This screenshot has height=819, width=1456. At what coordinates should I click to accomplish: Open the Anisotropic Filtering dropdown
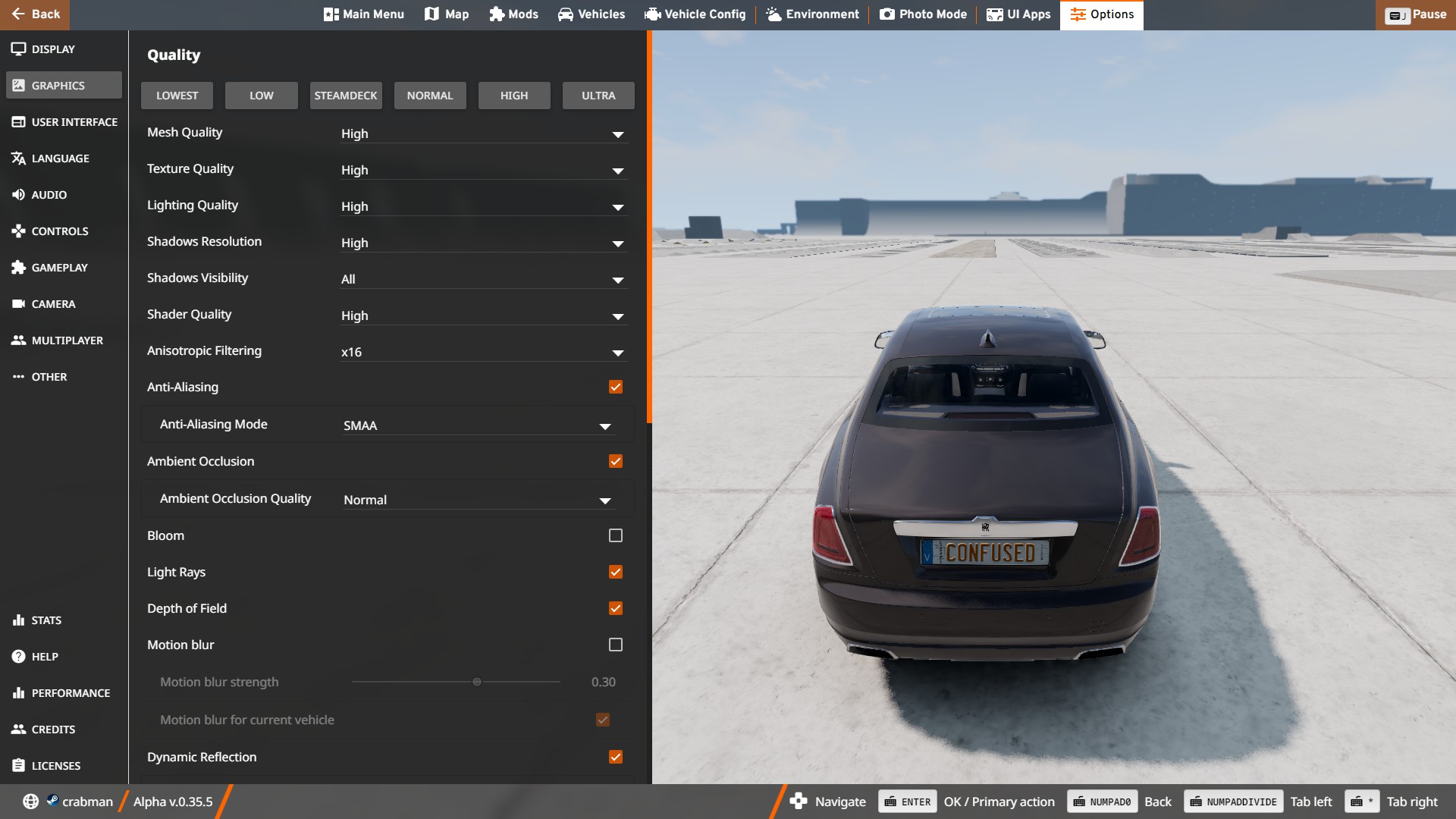click(484, 352)
